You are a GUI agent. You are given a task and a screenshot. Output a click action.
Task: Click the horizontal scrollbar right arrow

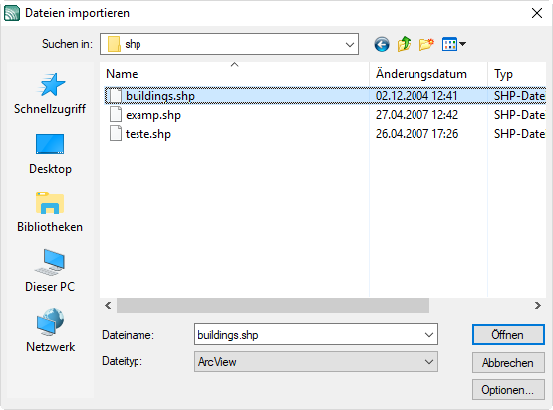click(537, 305)
